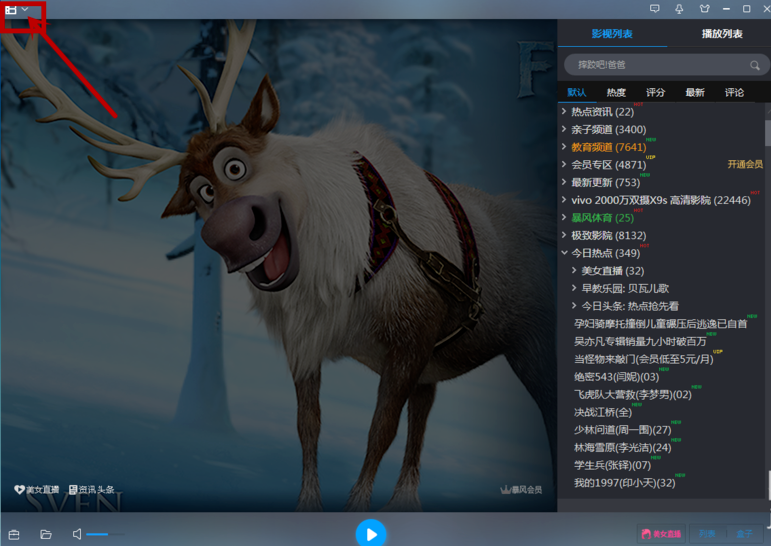Viewport: 771px width, 546px height.
Task: Click the search magnifier icon
Action: [x=754, y=65]
